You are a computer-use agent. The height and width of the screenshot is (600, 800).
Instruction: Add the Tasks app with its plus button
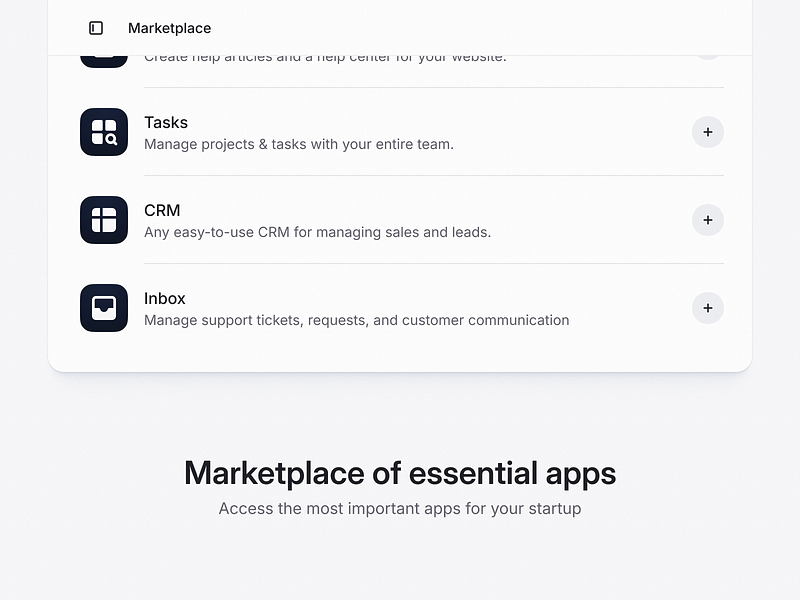click(708, 132)
